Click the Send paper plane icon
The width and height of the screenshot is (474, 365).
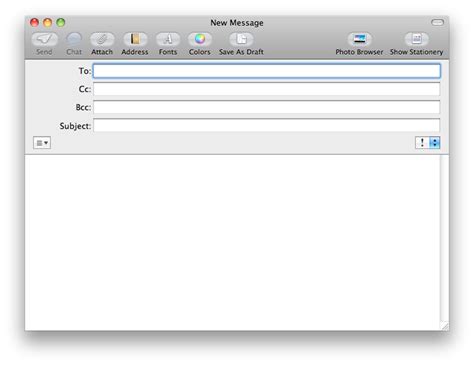(x=44, y=40)
